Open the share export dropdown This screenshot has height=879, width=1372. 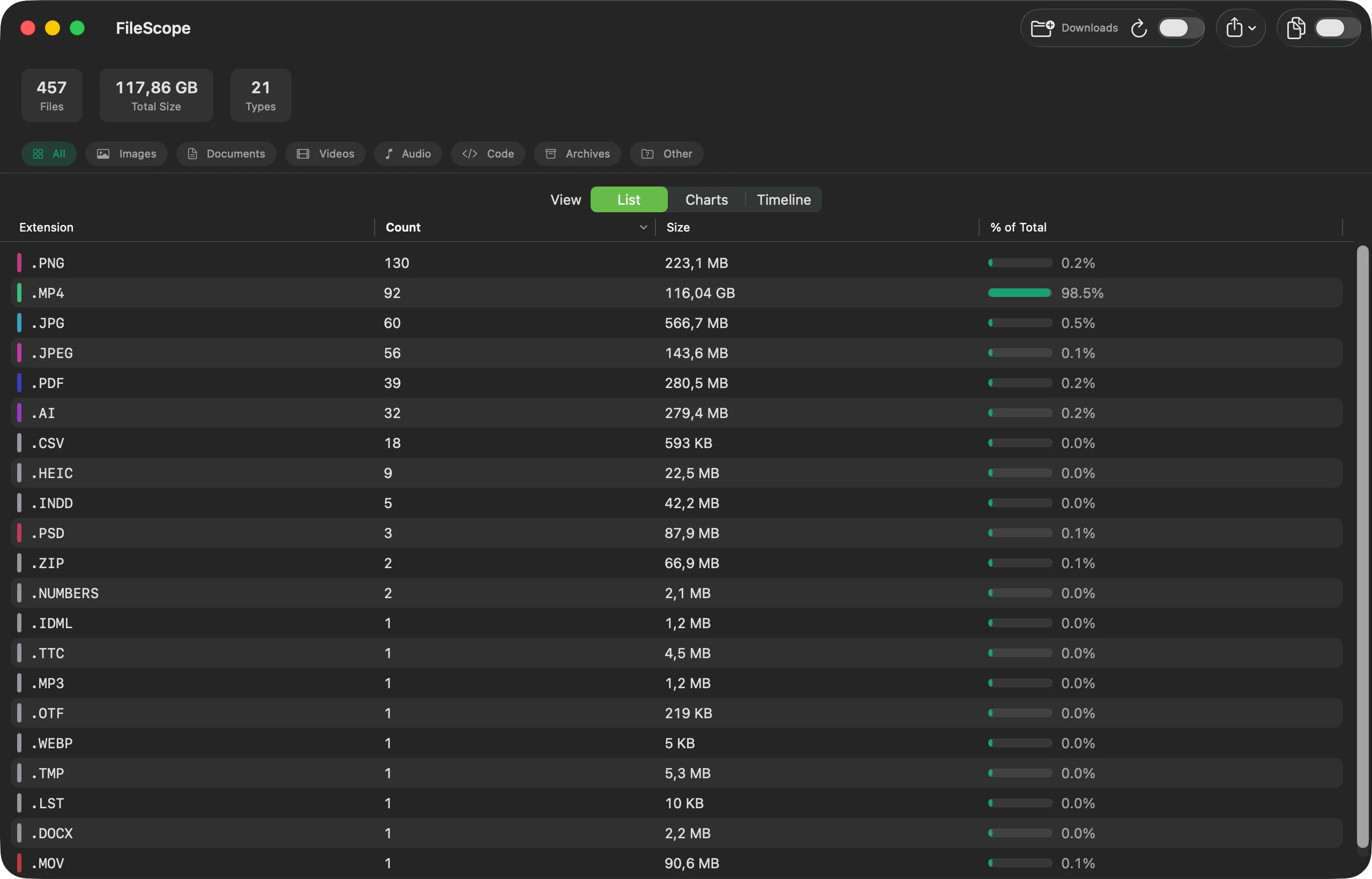(1240, 28)
